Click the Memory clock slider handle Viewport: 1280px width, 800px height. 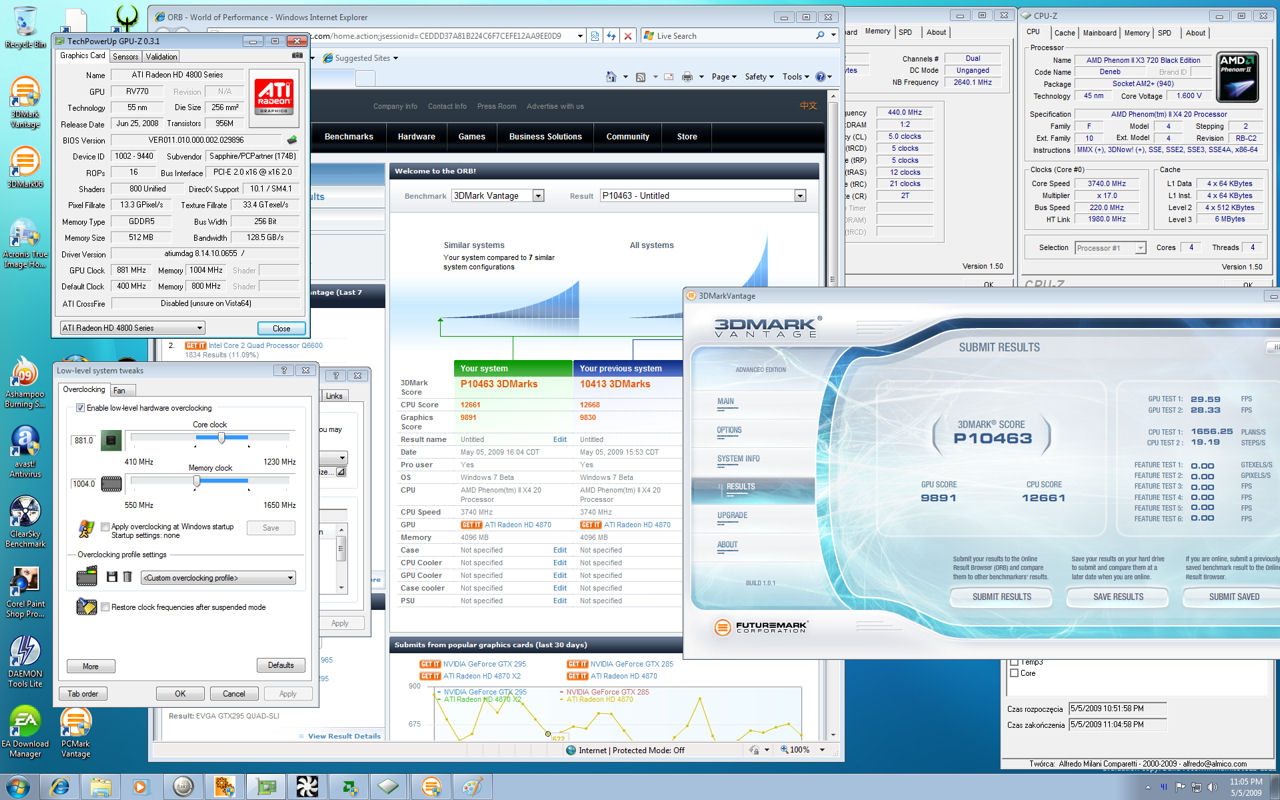tap(196, 481)
